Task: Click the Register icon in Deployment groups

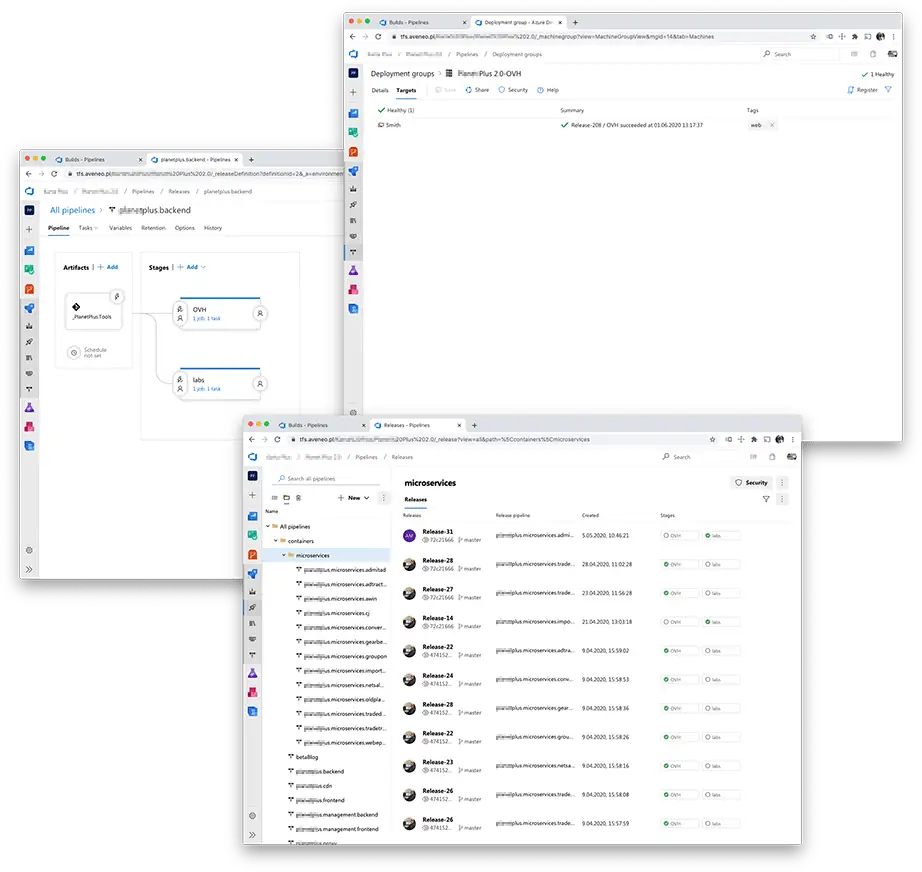Action: [x=849, y=90]
